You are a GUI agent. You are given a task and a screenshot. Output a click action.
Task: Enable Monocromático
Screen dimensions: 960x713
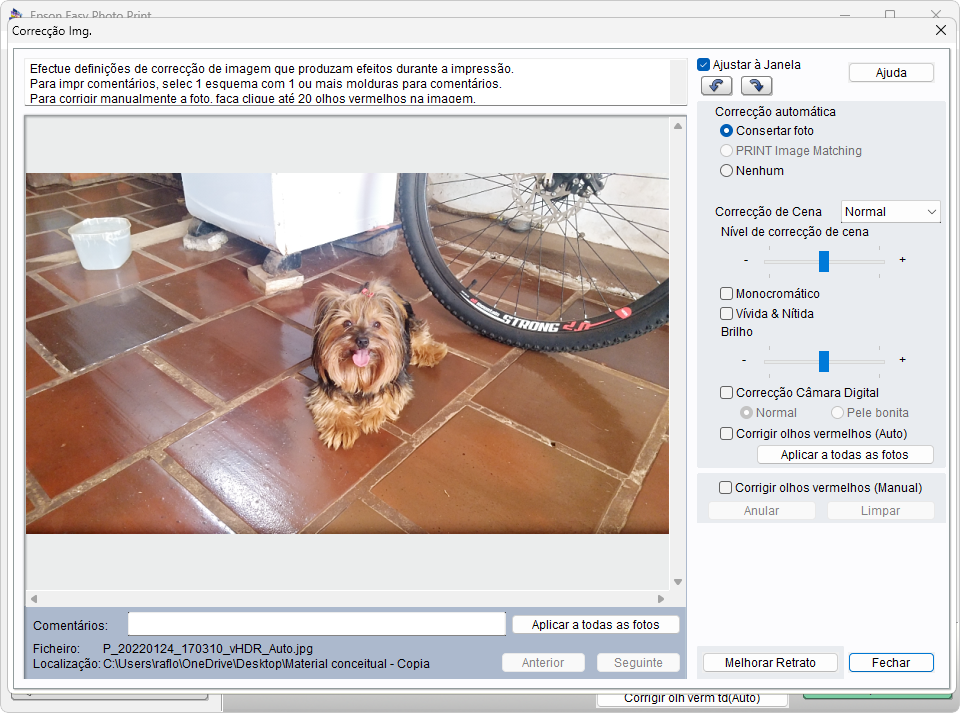point(726,294)
